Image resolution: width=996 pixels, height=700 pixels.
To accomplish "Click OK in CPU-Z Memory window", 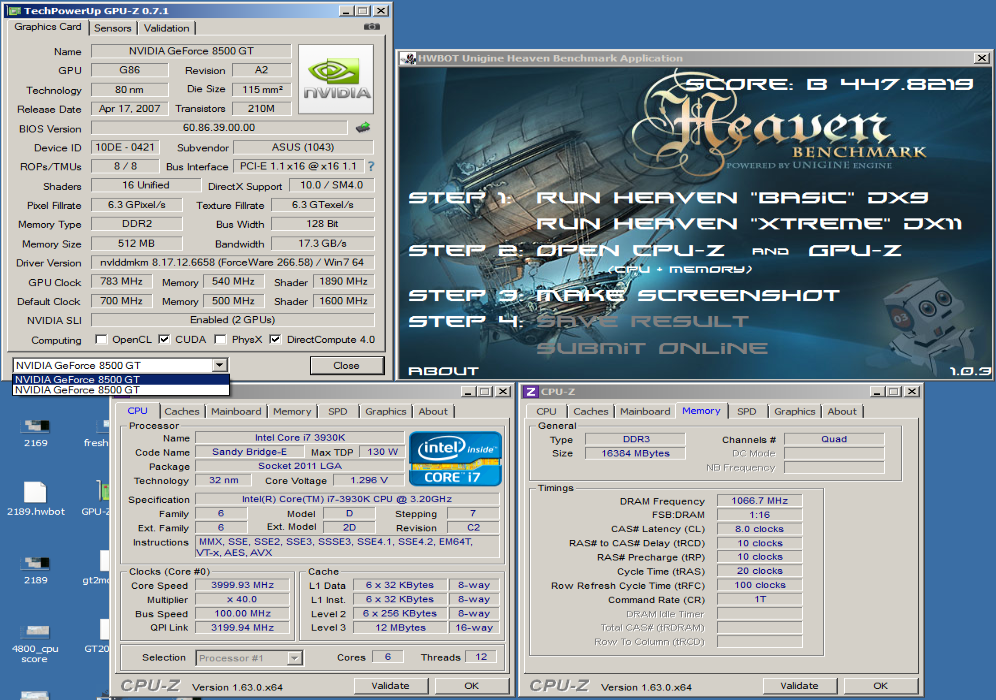I will pyautogui.click(x=880, y=686).
